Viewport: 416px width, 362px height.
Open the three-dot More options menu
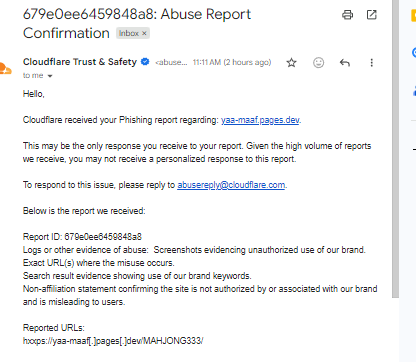point(371,63)
